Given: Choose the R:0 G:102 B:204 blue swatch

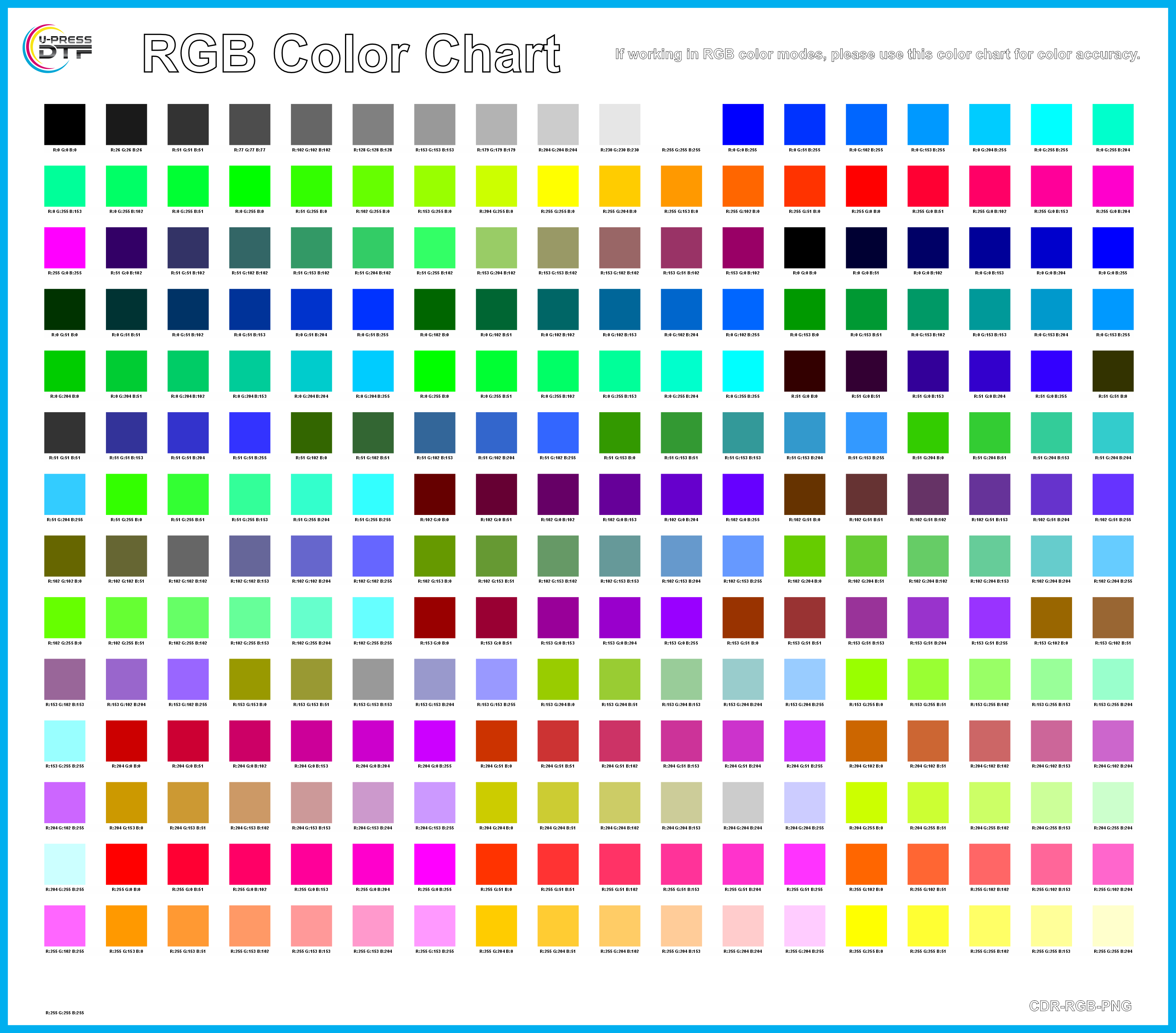Looking at the screenshot, I should click(681, 309).
